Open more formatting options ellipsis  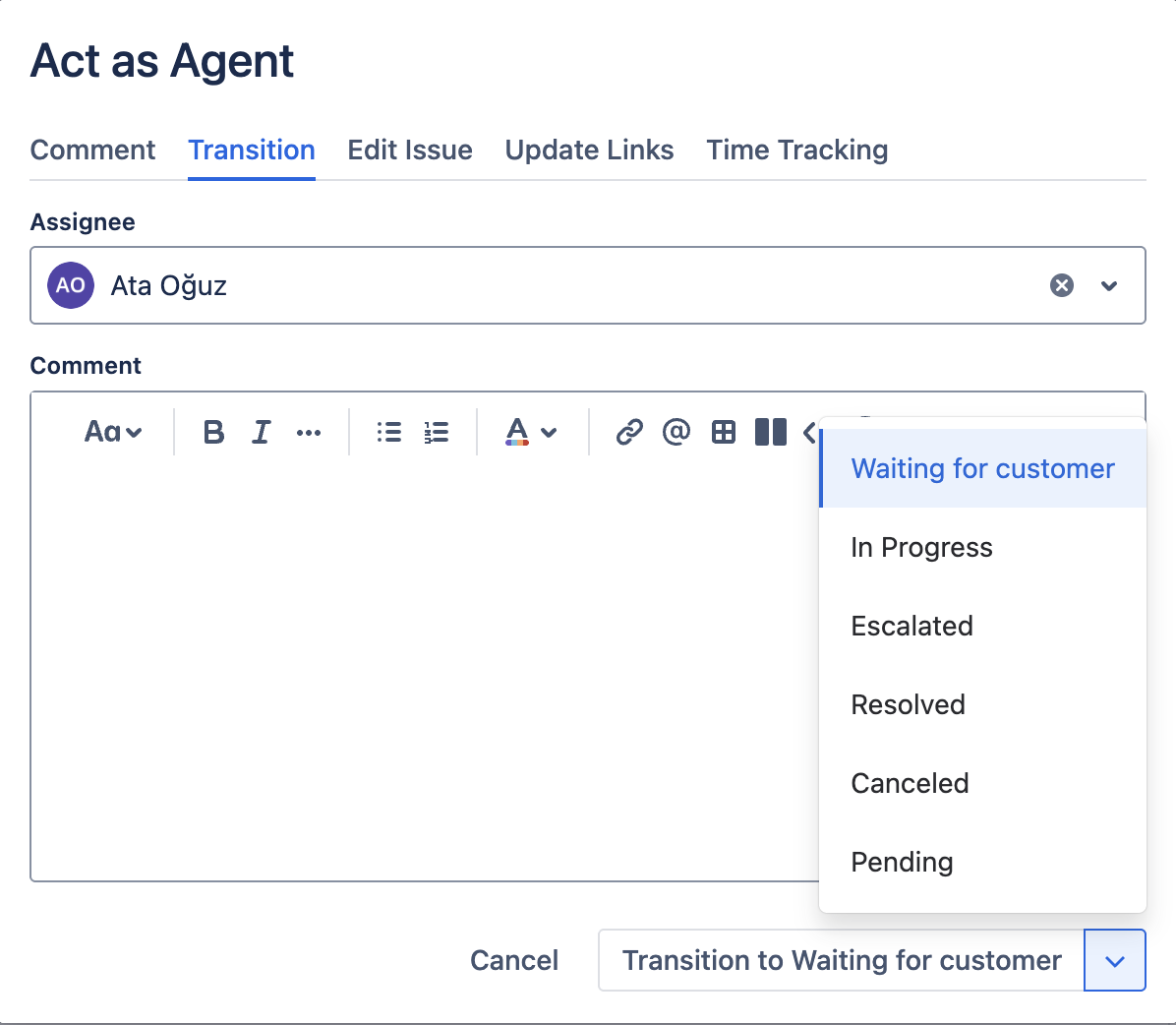tap(308, 432)
